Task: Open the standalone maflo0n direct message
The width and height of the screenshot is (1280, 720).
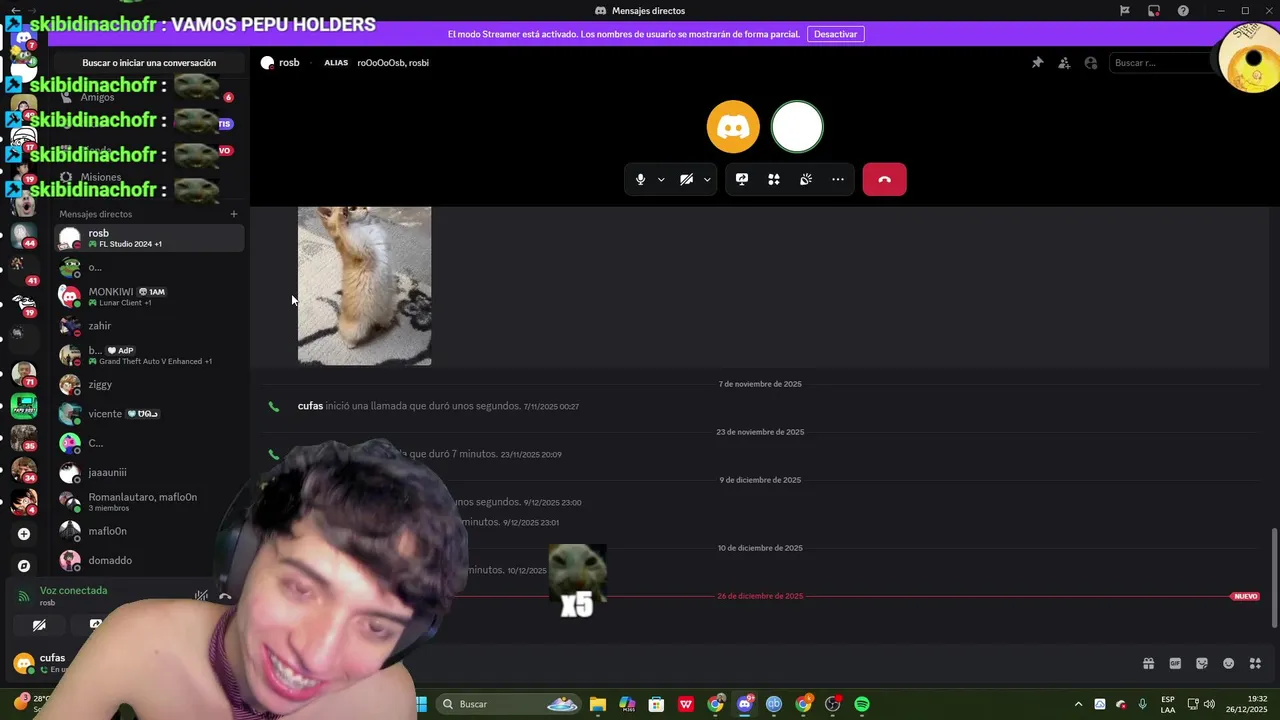Action: coord(149,531)
